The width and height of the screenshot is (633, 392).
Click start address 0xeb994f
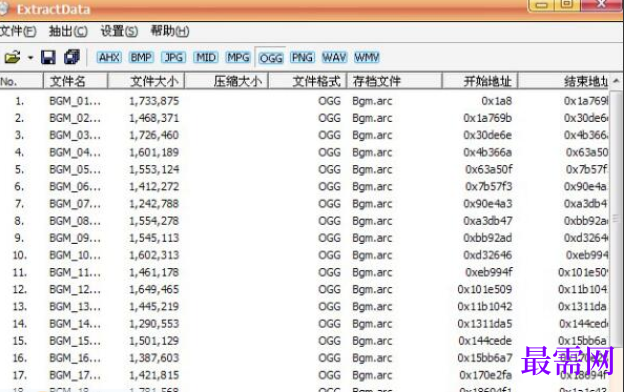[x=488, y=273]
